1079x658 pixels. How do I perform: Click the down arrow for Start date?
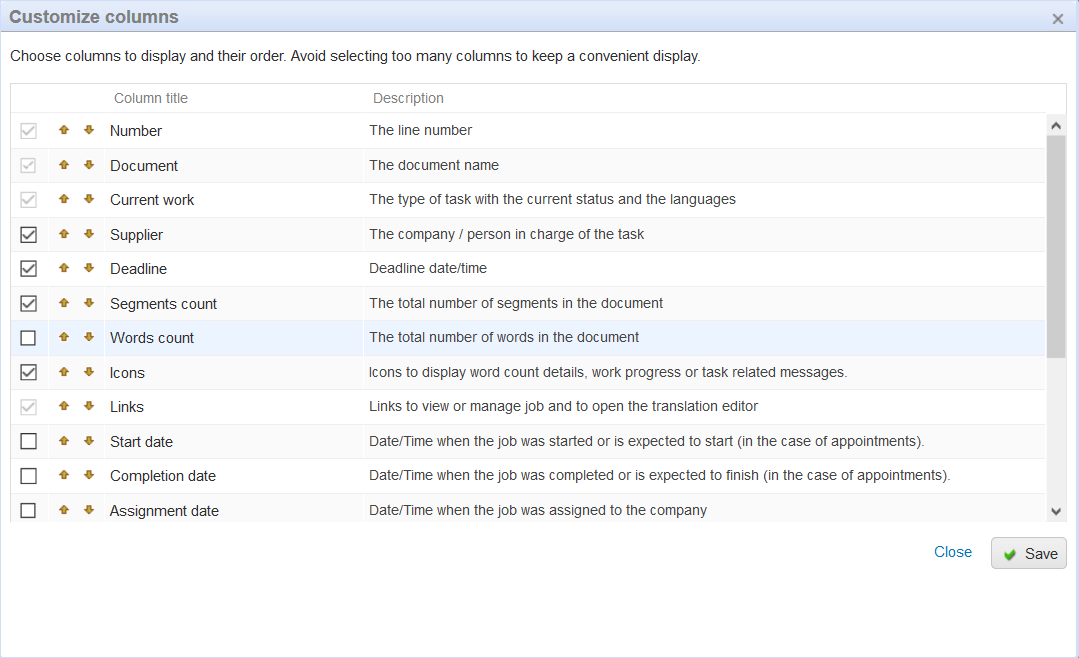click(x=89, y=441)
